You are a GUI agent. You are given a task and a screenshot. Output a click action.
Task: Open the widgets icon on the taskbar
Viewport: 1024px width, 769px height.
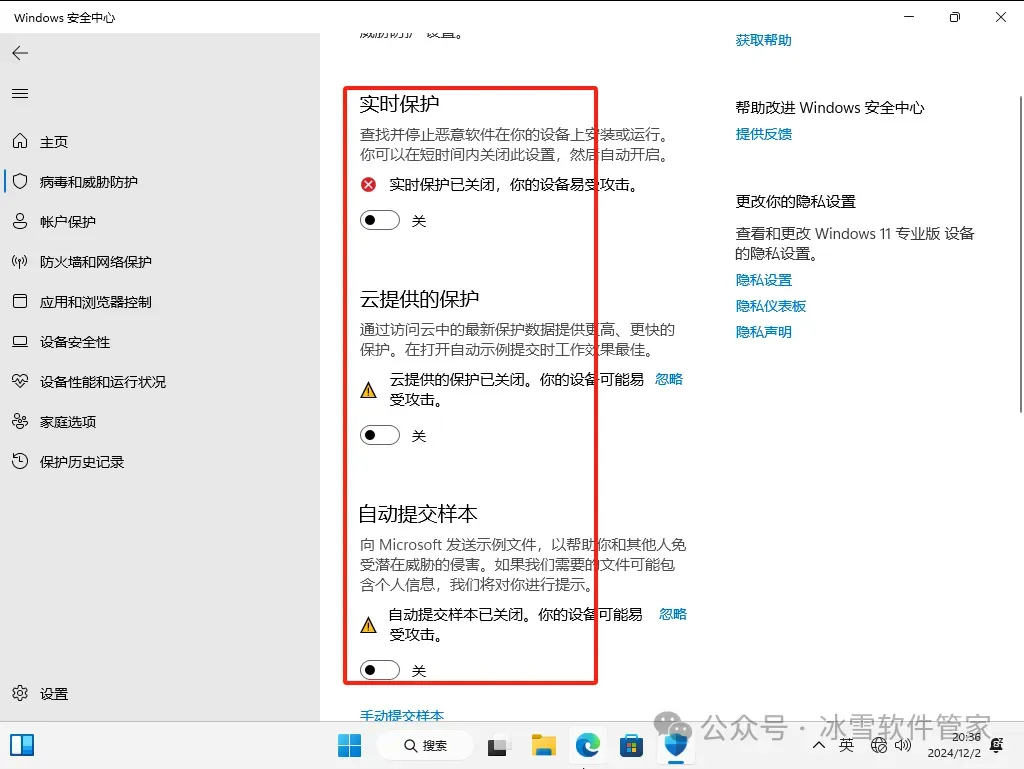[x=22, y=745]
